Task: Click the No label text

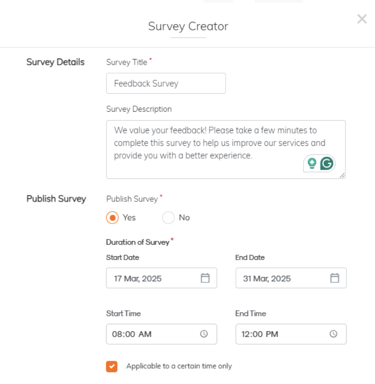Action: [x=184, y=218]
